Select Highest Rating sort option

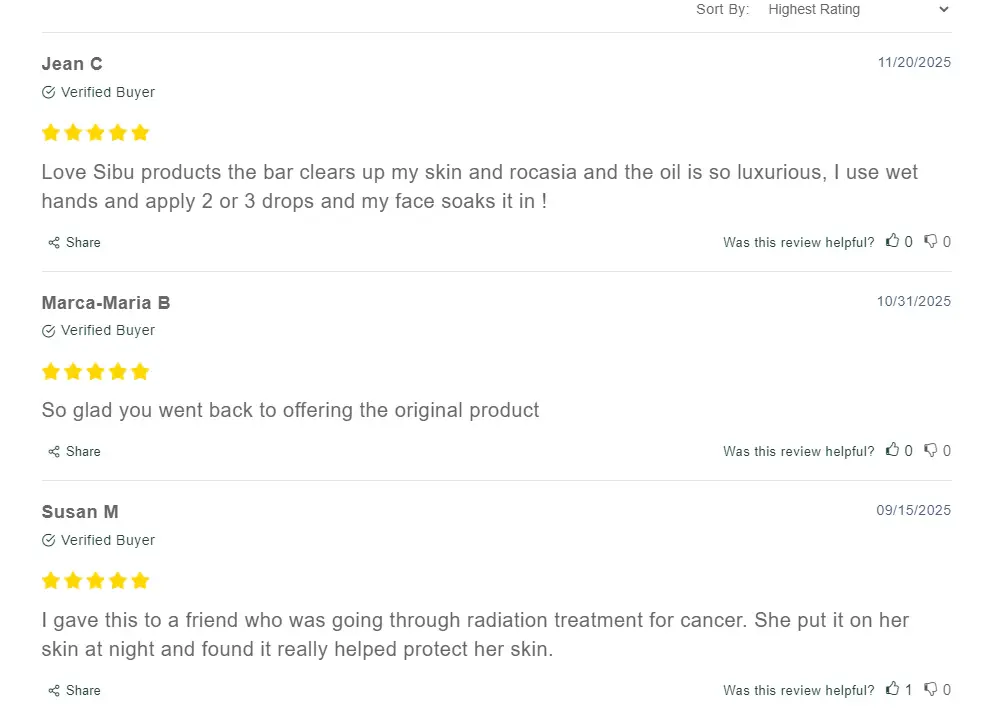click(813, 9)
